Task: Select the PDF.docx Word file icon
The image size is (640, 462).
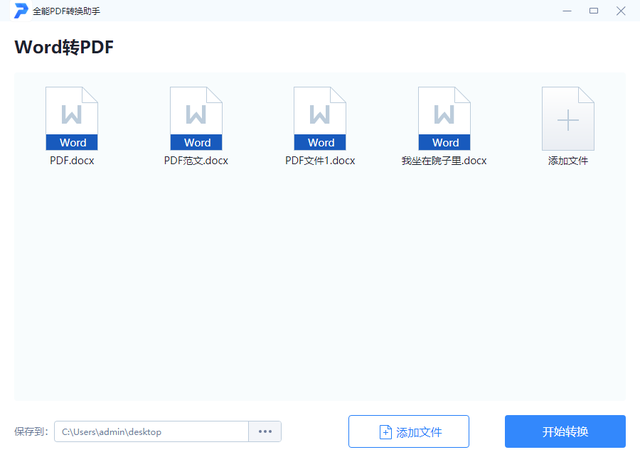Action: [x=71, y=118]
